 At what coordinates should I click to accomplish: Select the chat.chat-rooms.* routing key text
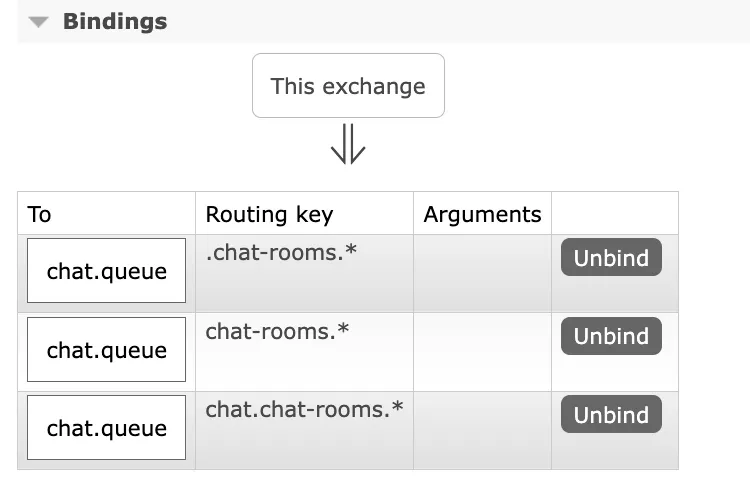(304, 409)
